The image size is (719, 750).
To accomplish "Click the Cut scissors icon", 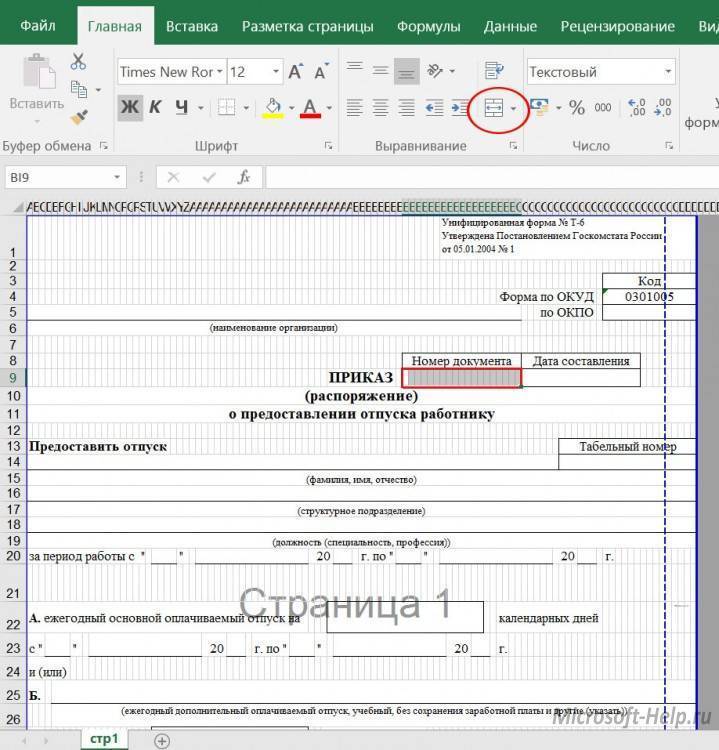I will tap(79, 62).
